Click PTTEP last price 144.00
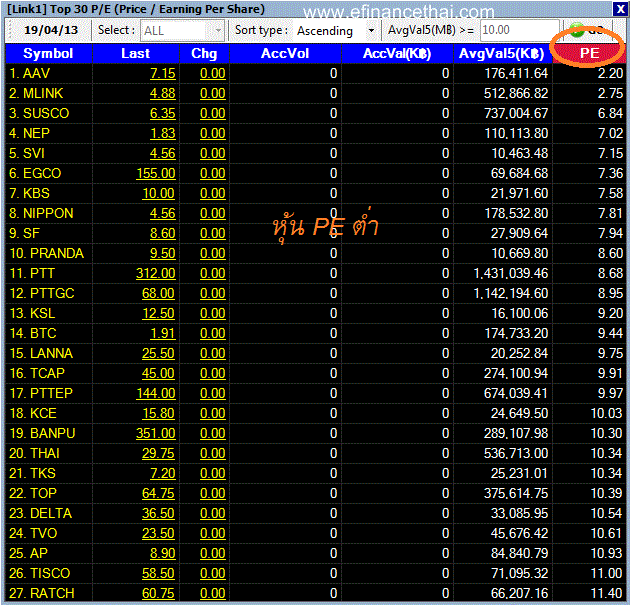The image size is (631, 606). tap(156, 394)
